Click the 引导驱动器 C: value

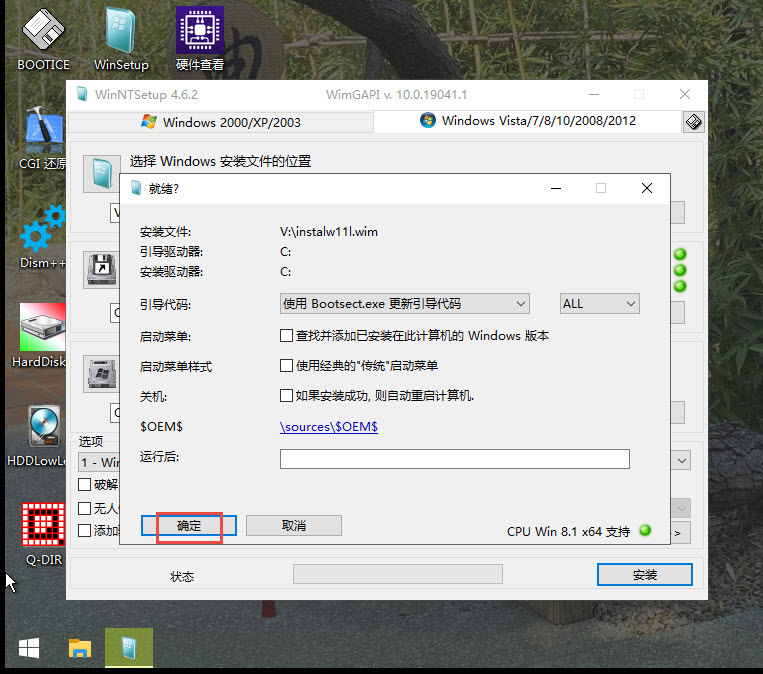(286, 252)
